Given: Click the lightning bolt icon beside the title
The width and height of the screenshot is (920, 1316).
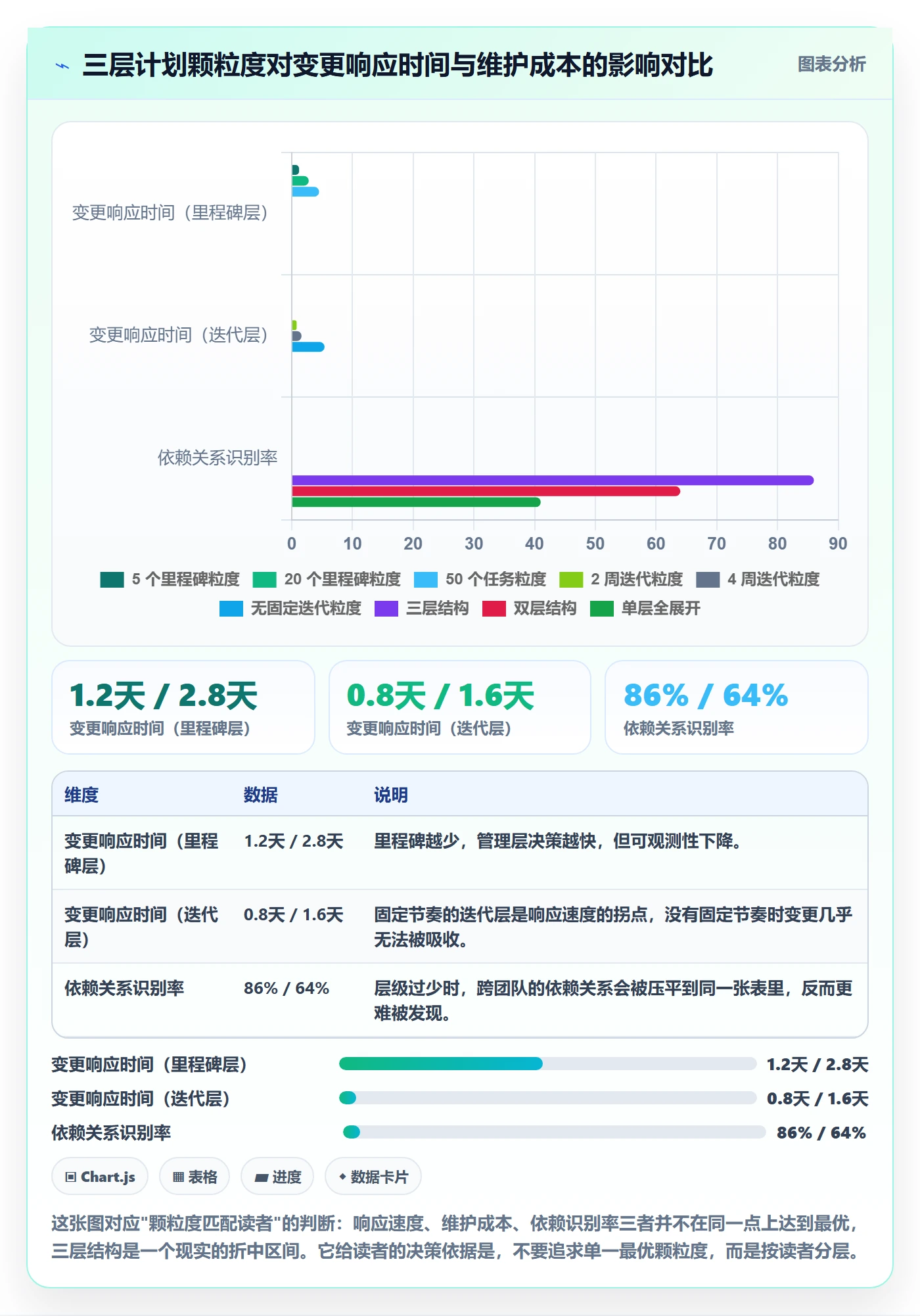Looking at the screenshot, I should click(62, 66).
